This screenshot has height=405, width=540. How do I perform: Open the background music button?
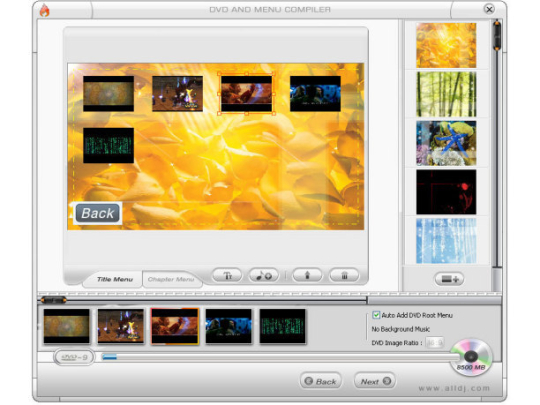263,276
